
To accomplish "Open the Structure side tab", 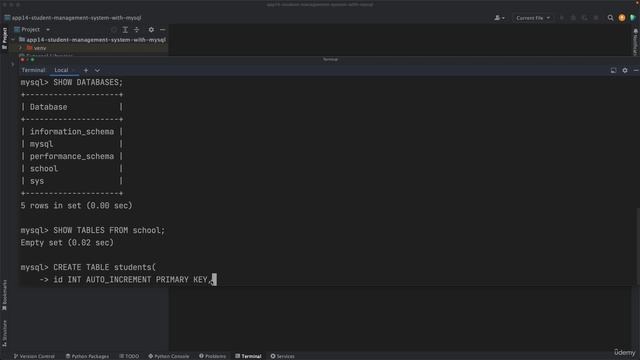I will pos(4,333).
